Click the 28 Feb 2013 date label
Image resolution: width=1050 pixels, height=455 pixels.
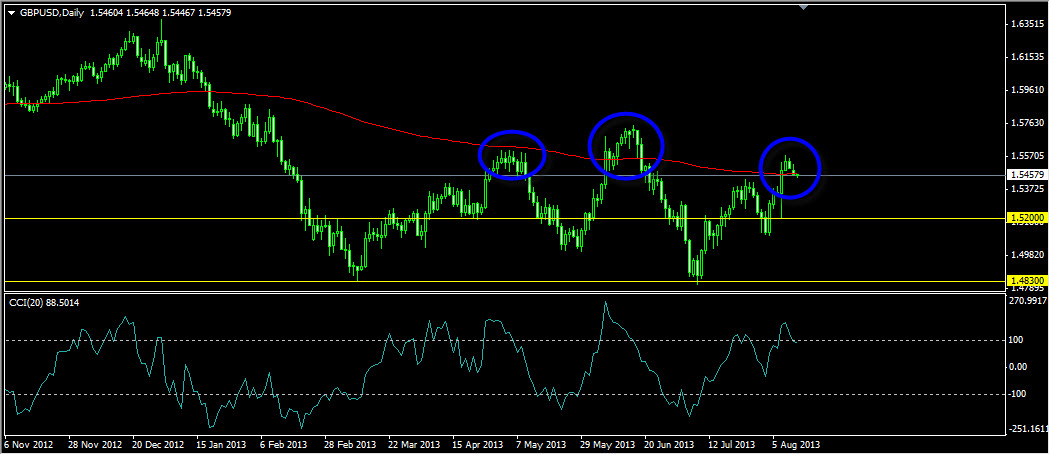coord(349,444)
